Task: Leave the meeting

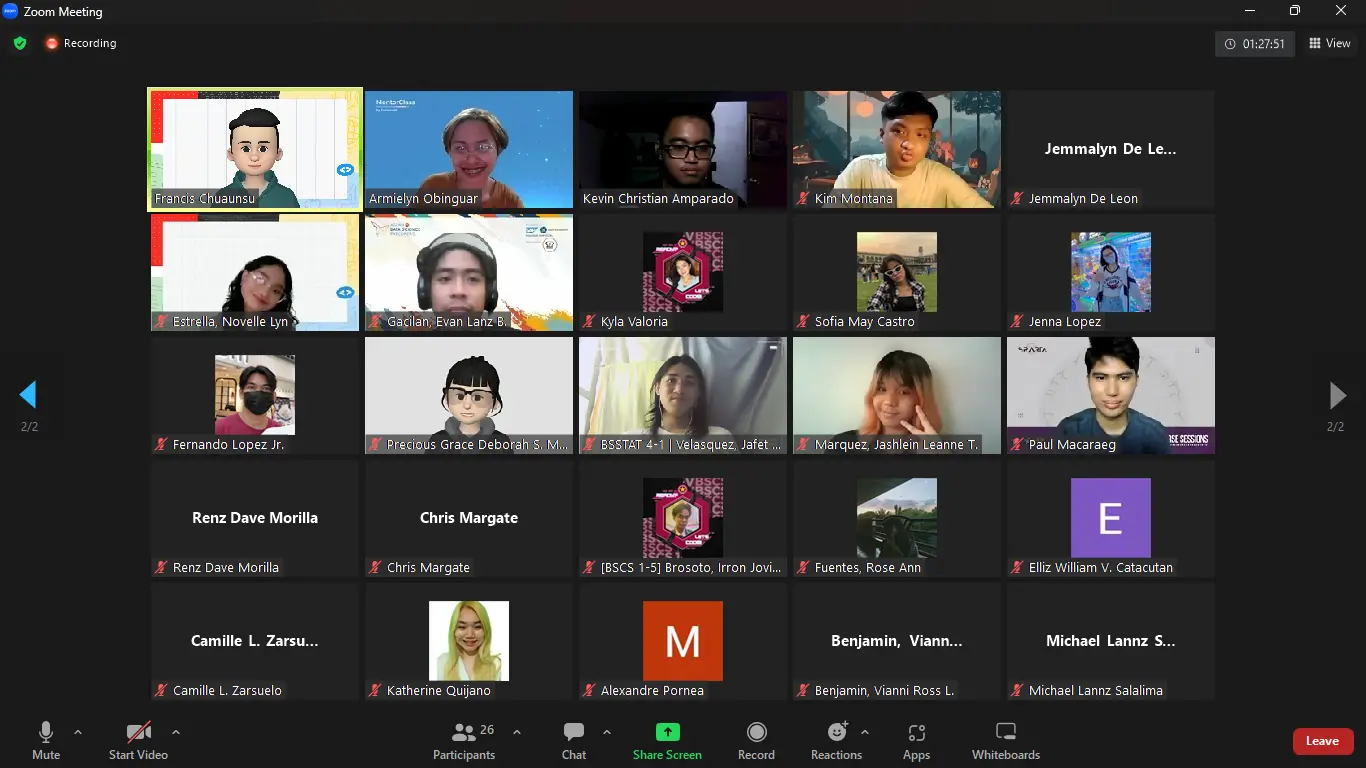Action: 1323,741
